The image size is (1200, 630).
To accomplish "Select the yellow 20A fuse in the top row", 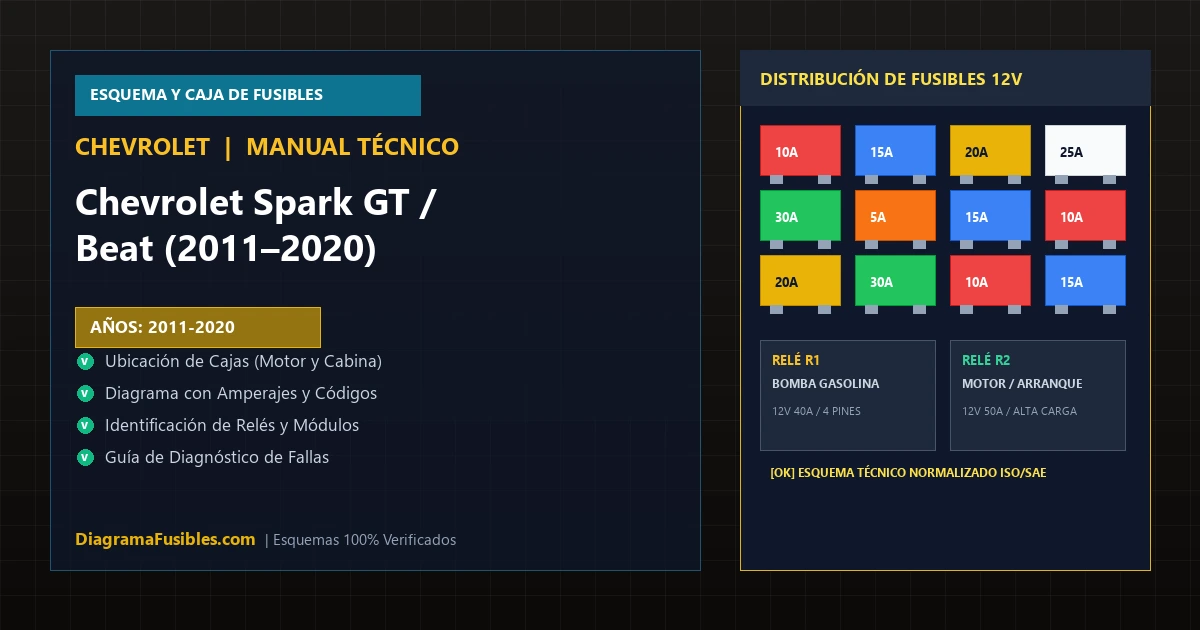I will (x=990, y=151).
